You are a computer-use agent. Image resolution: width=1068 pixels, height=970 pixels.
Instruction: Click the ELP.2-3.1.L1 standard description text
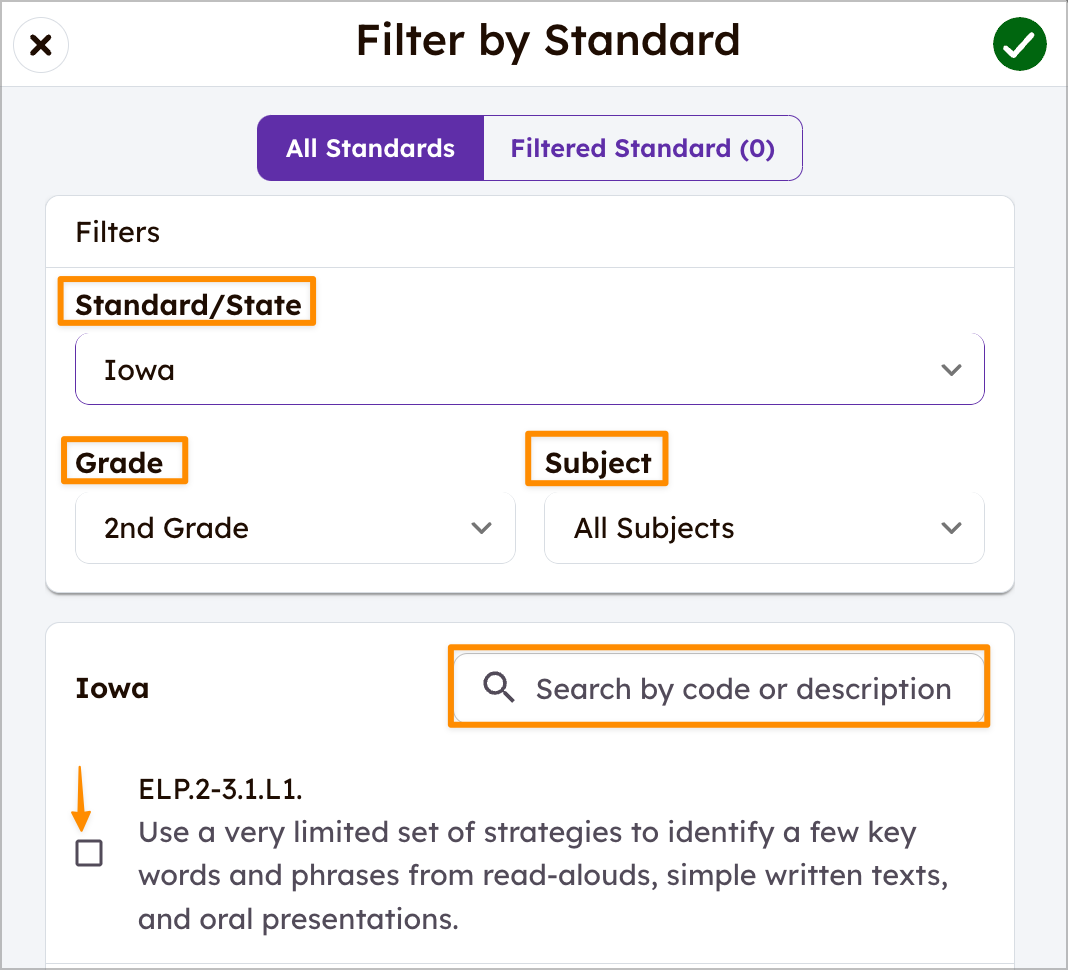[x=543, y=875]
